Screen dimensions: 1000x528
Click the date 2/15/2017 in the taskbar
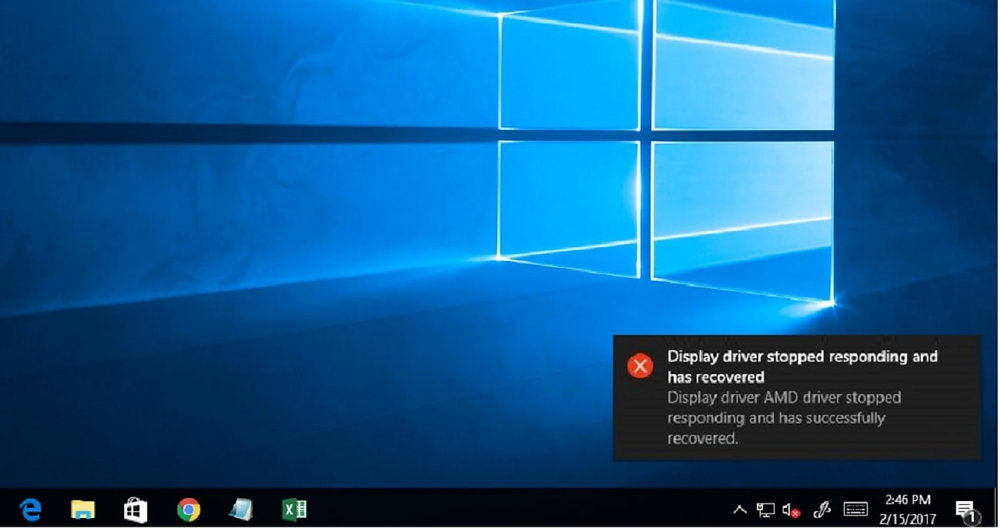(907, 519)
